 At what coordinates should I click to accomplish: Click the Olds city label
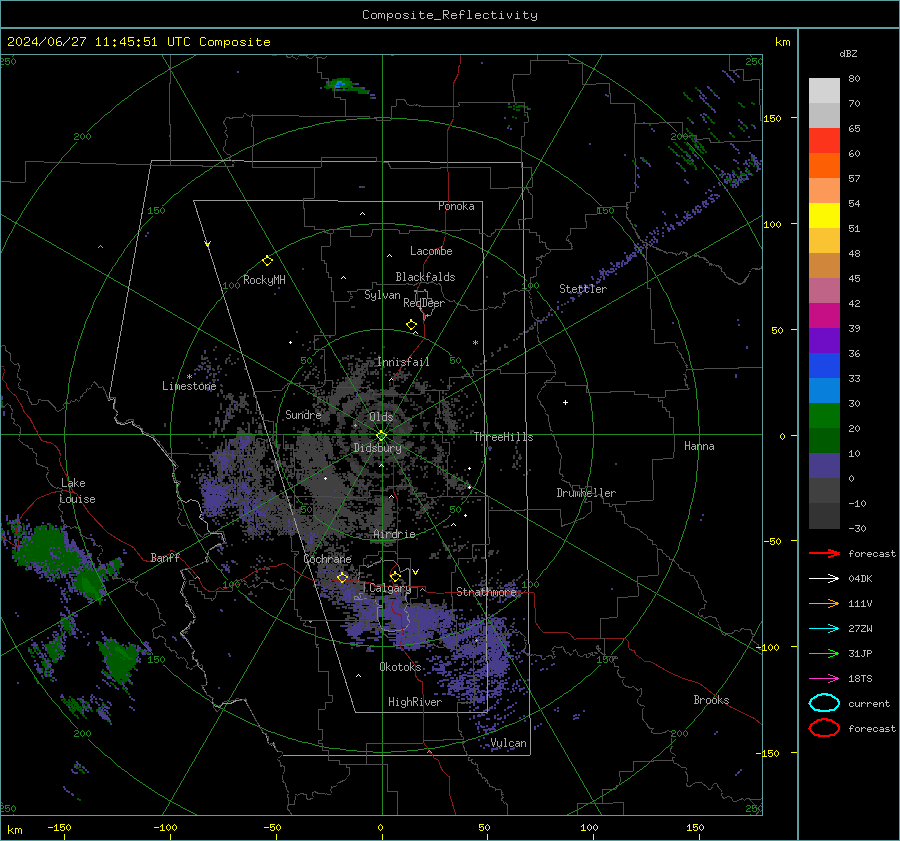pos(381,417)
